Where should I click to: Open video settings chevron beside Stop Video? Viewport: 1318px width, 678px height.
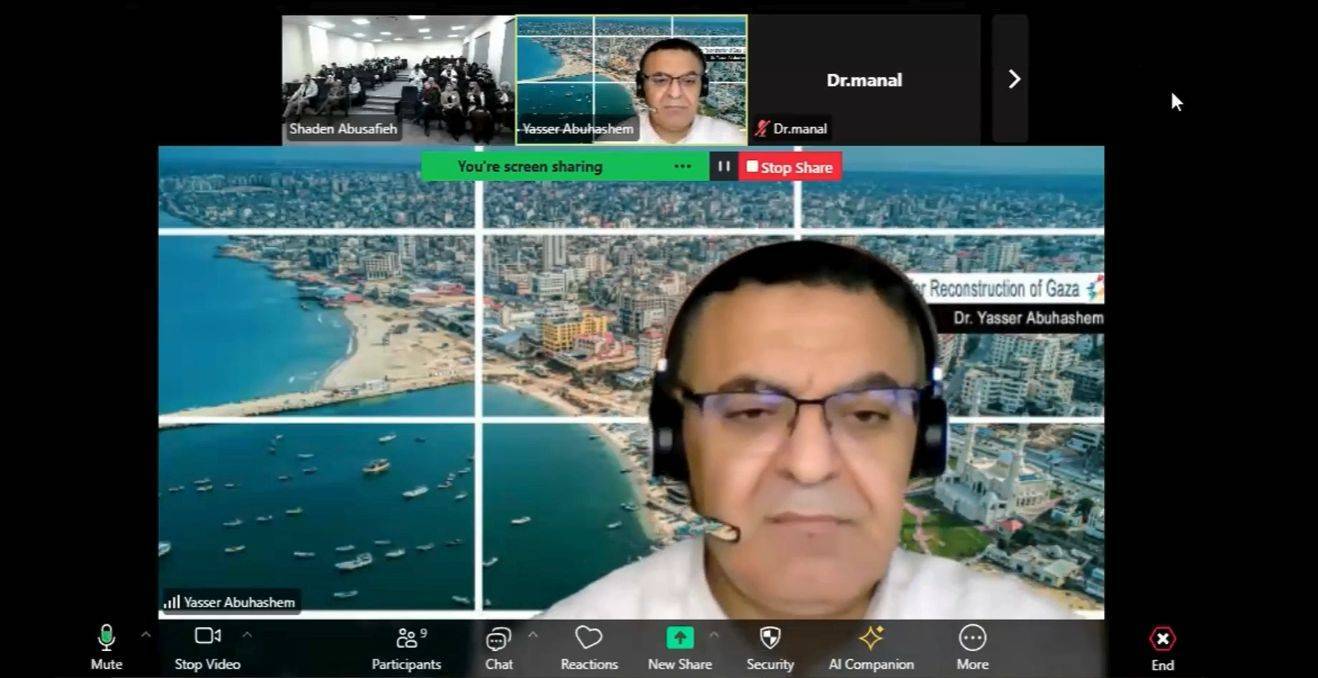tap(247, 633)
